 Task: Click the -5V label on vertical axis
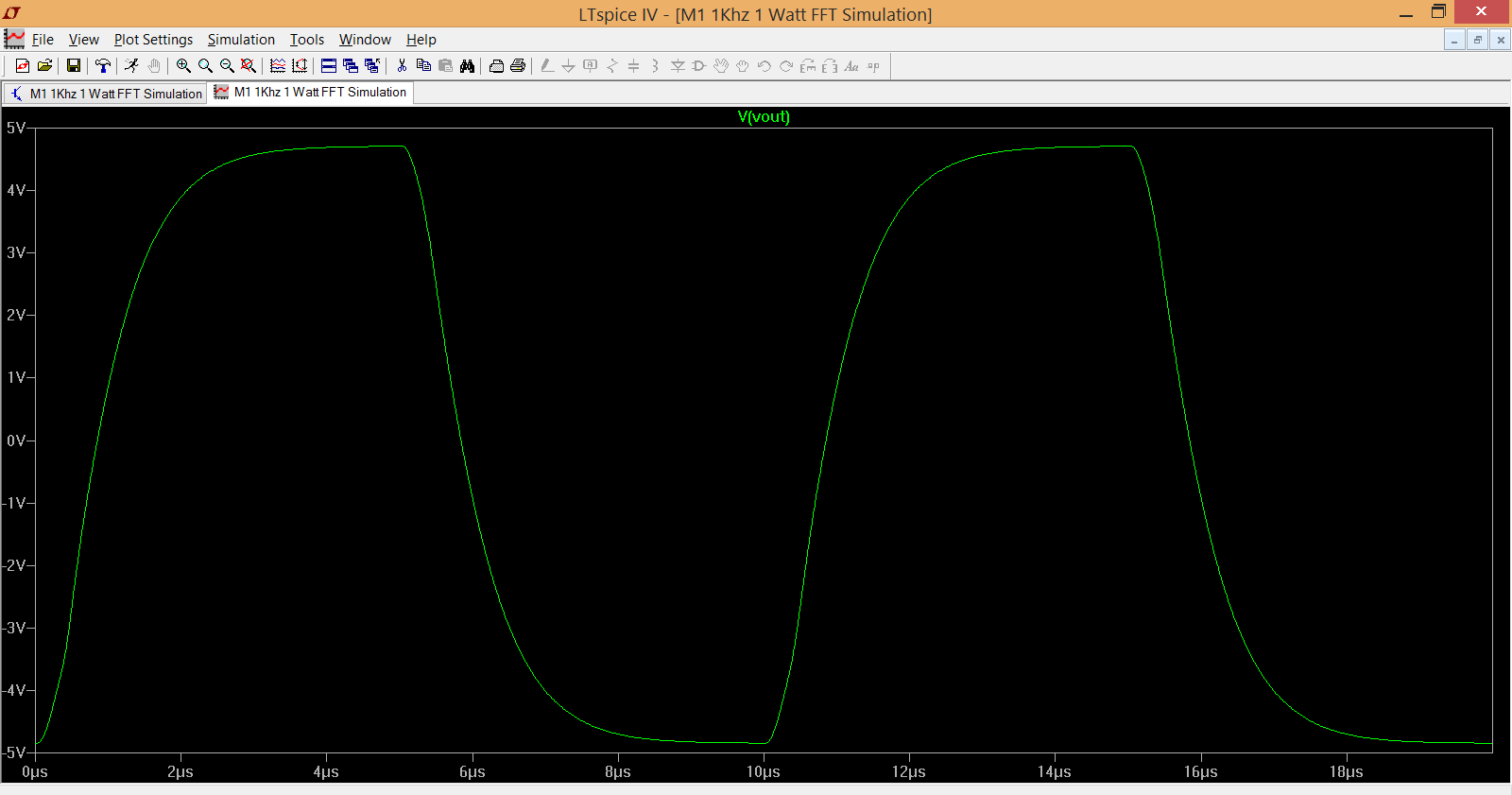[x=14, y=752]
